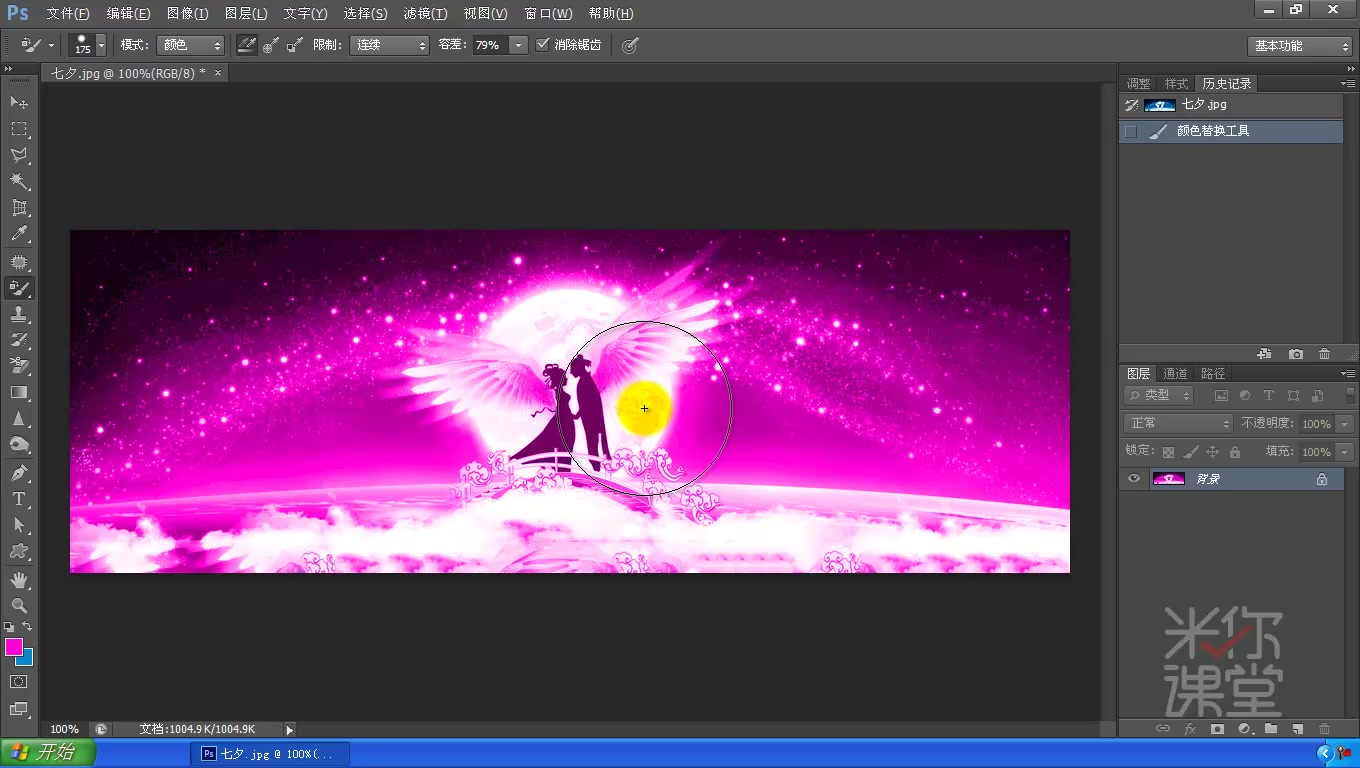Delete current history state

tap(1324, 354)
